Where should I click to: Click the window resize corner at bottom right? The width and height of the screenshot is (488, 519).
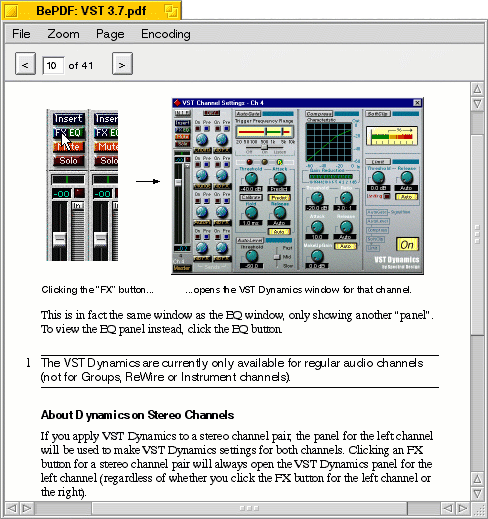(x=478, y=509)
